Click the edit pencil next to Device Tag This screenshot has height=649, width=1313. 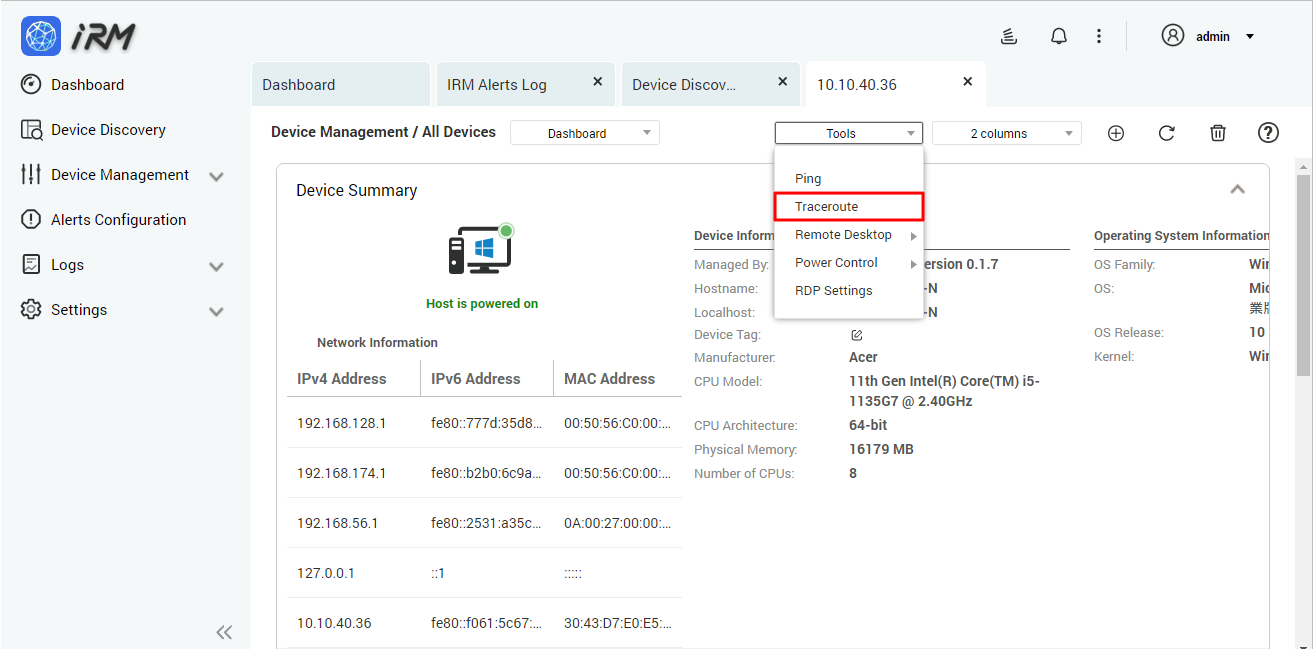click(855, 334)
